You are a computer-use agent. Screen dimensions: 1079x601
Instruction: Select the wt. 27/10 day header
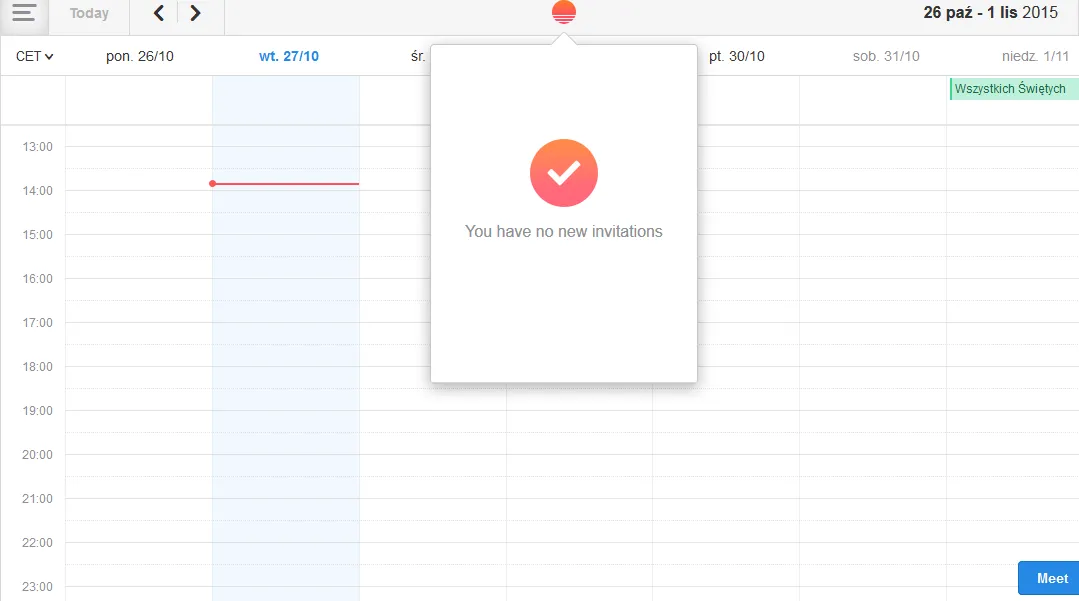coord(289,57)
